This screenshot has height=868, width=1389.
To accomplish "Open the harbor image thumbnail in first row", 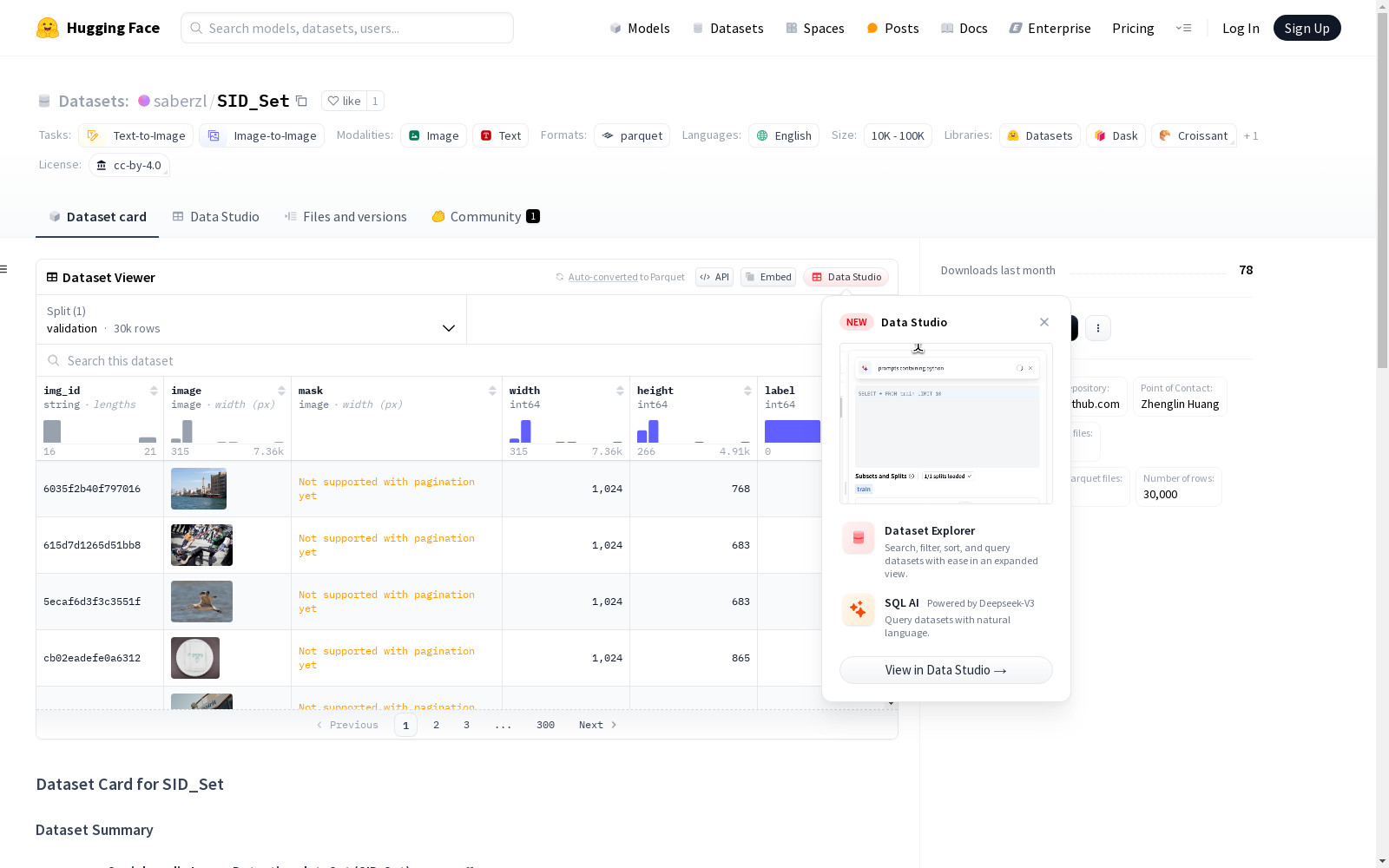I will 199,489.
